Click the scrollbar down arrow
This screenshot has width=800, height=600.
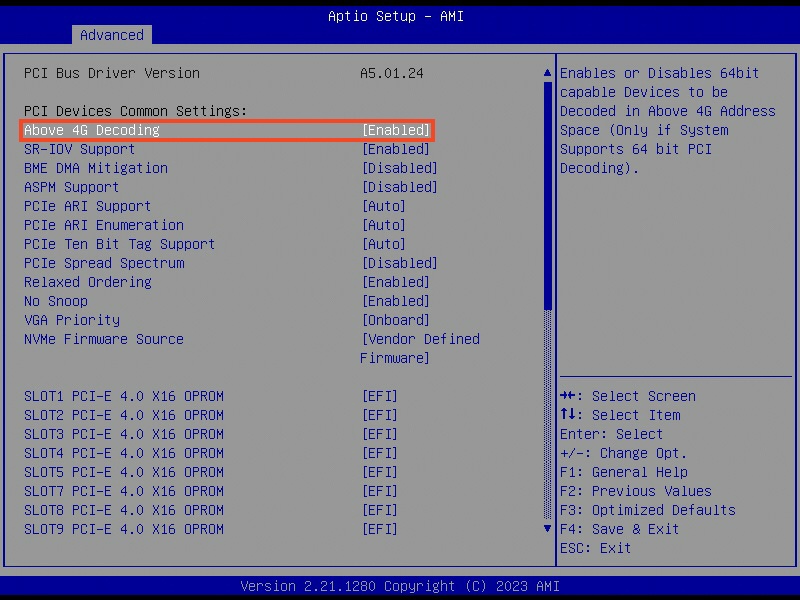point(547,529)
